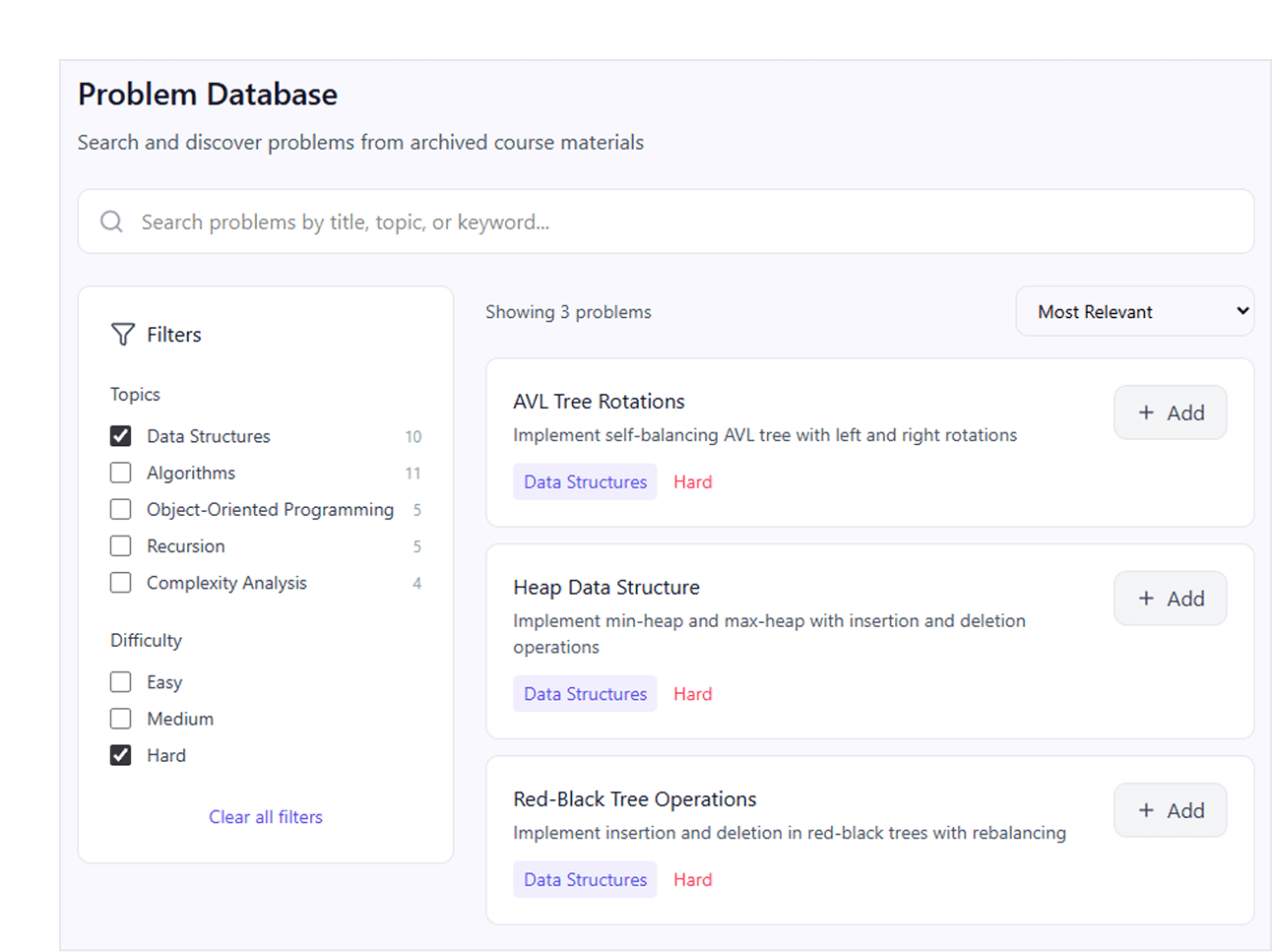Click Hard label on AVL Tree Rotations
This screenshot has height=952, width=1272.
pos(693,481)
